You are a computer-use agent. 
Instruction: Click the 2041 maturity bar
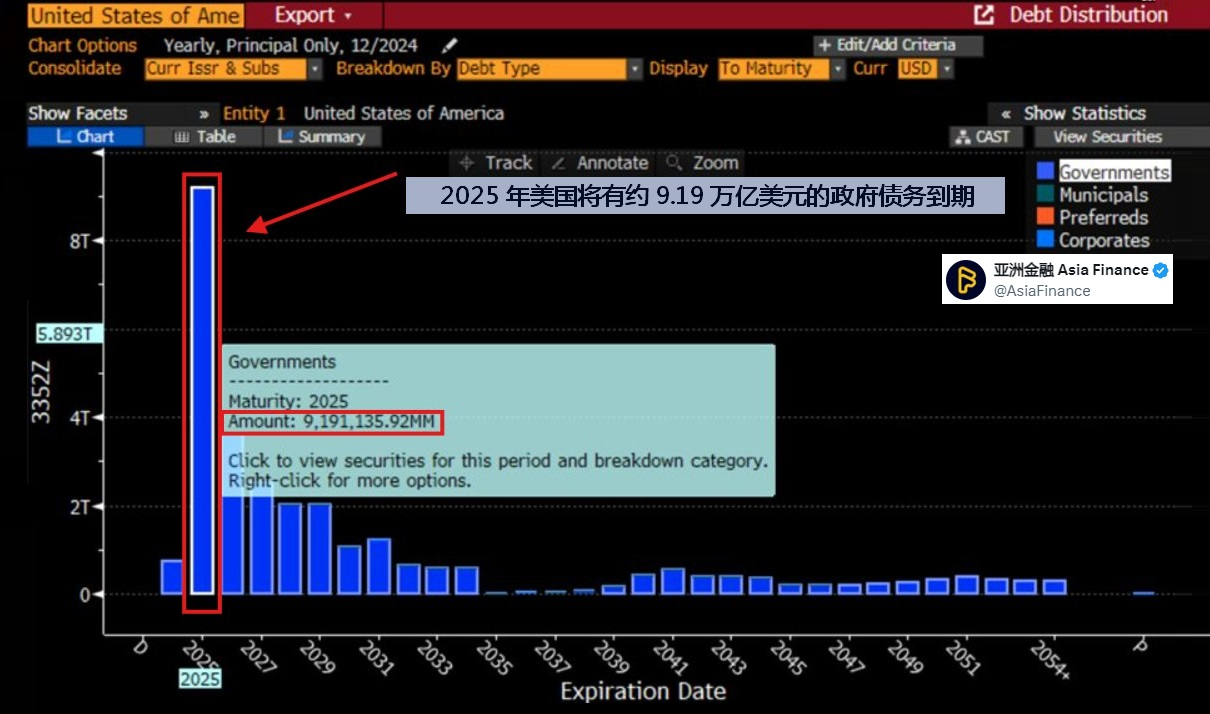coord(672,581)
